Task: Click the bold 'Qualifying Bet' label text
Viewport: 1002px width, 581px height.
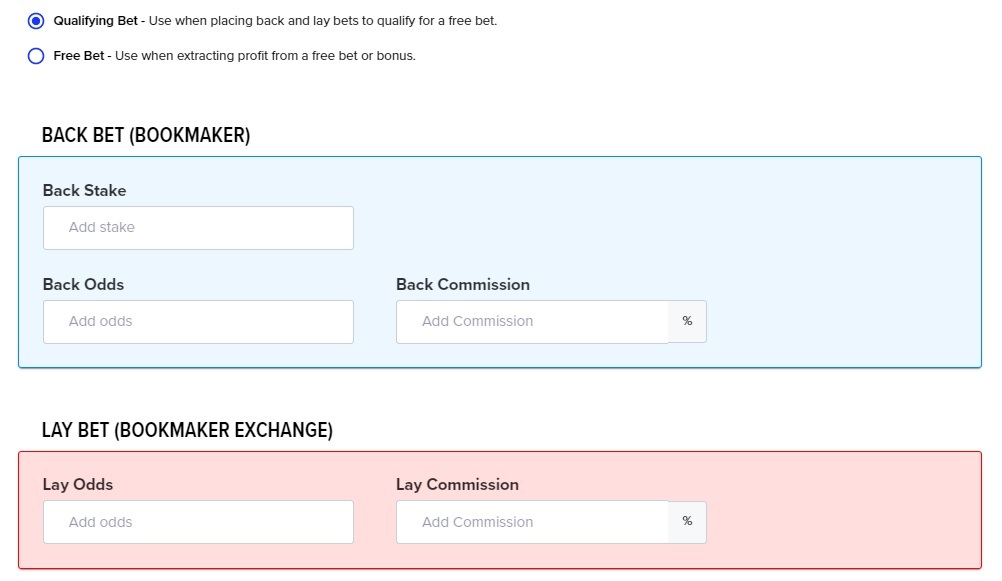Action: pos(95,20)
